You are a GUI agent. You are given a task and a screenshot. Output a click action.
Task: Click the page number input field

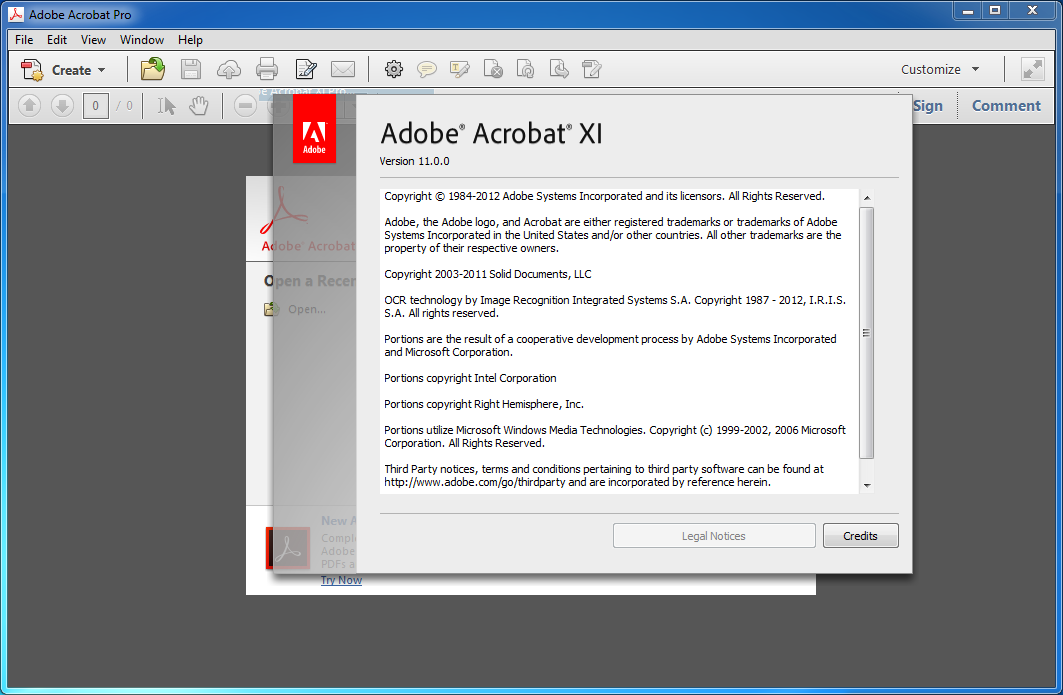pyautogui.click(x=96, y=105)
